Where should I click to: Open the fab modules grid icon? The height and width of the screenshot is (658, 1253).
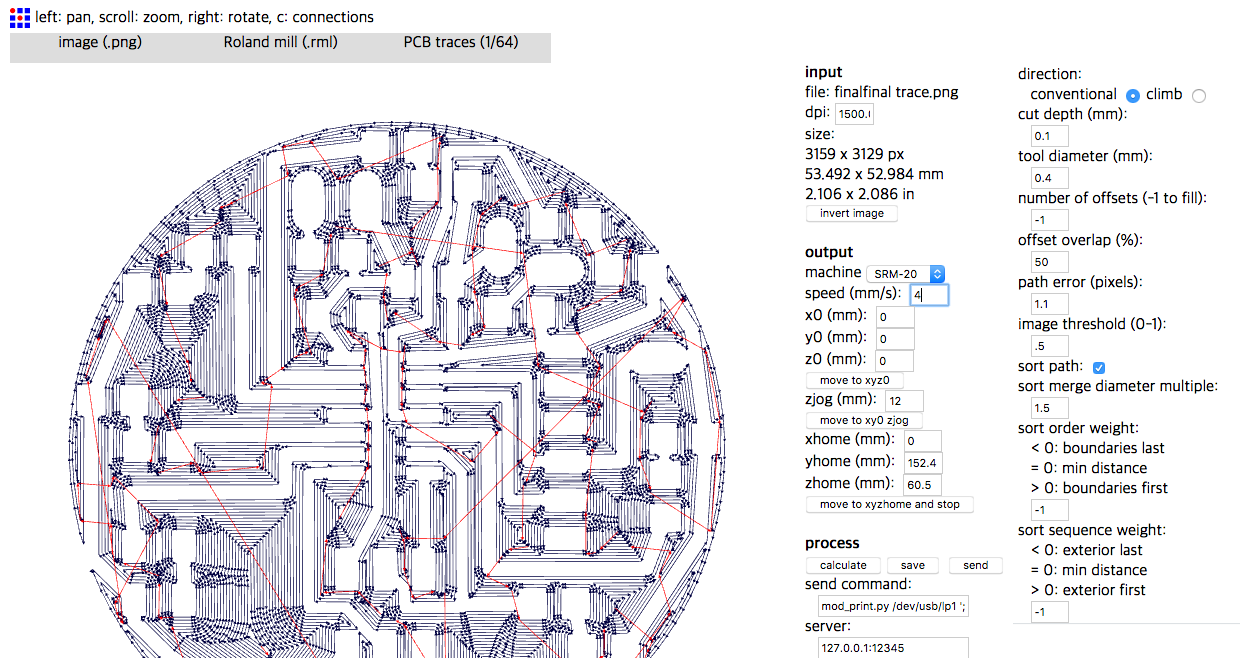click(20, 17)
